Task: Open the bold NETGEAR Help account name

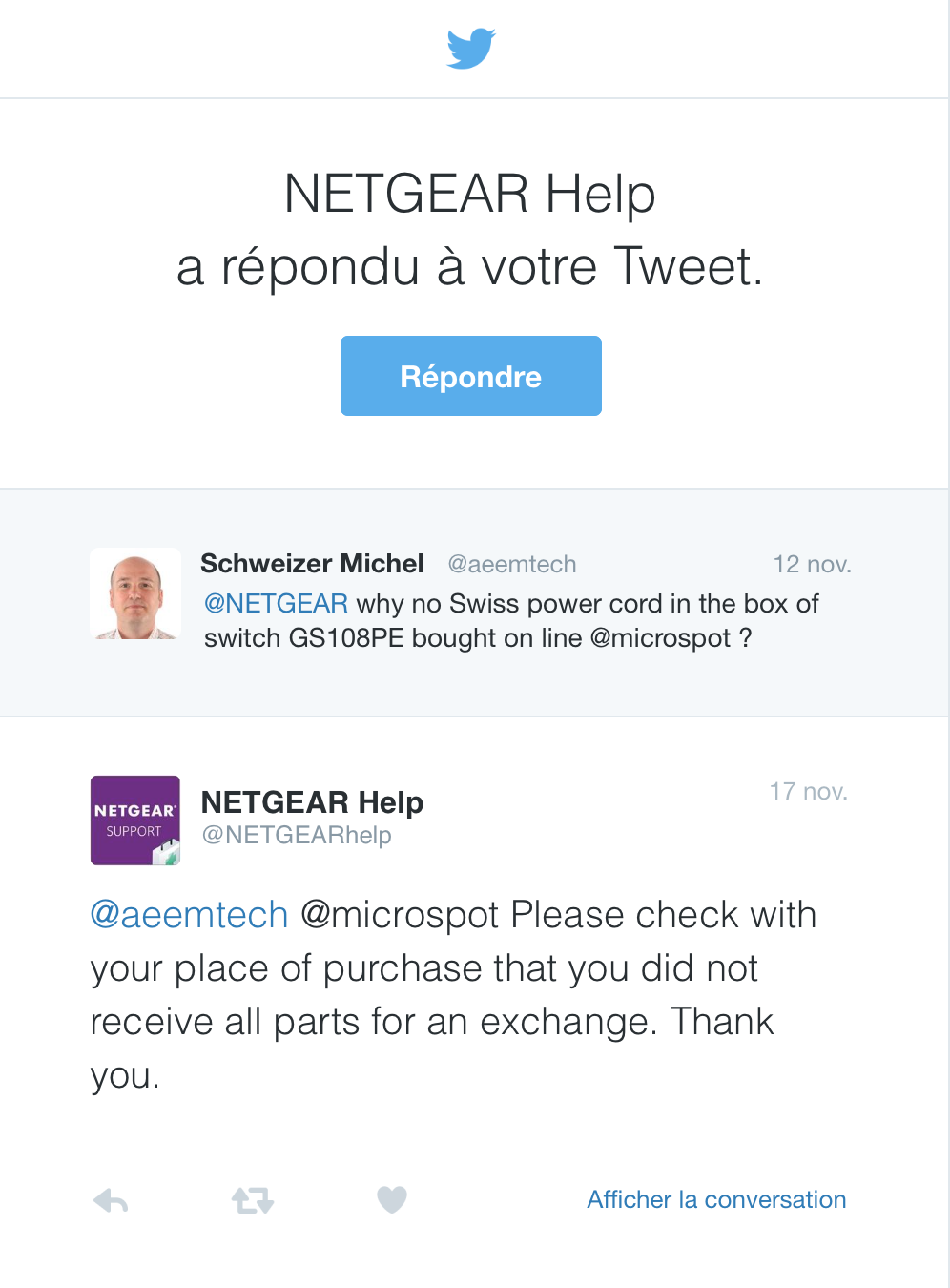Action: (x=312, y=802)
